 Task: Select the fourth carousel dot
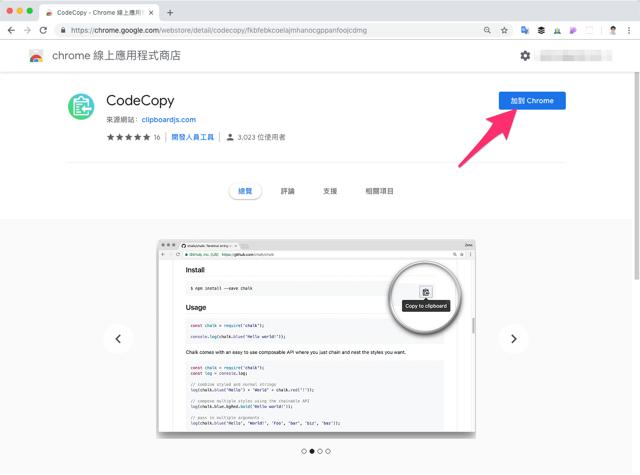328,451
